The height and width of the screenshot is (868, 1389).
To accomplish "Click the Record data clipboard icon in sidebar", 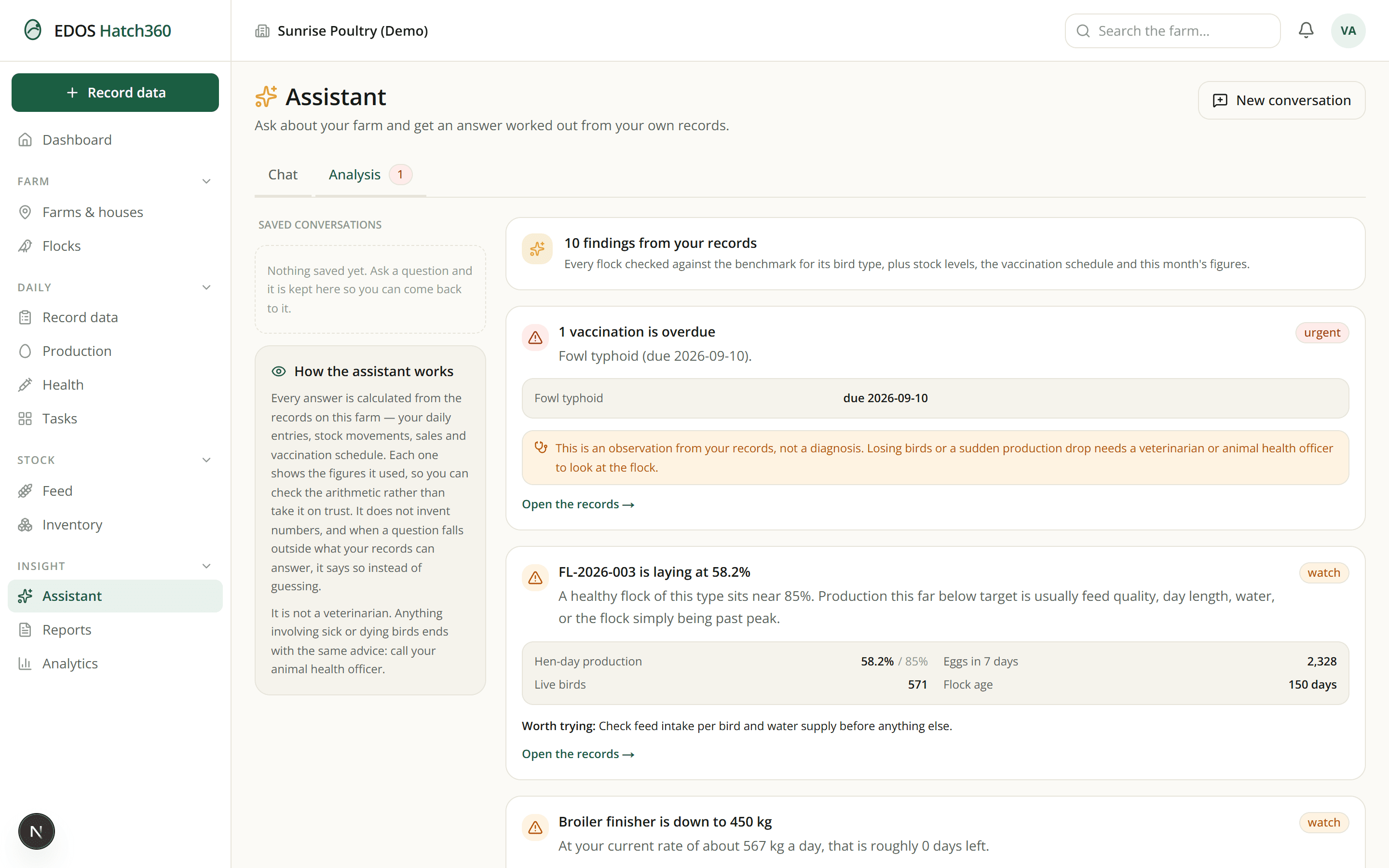I will click(25, 317).
